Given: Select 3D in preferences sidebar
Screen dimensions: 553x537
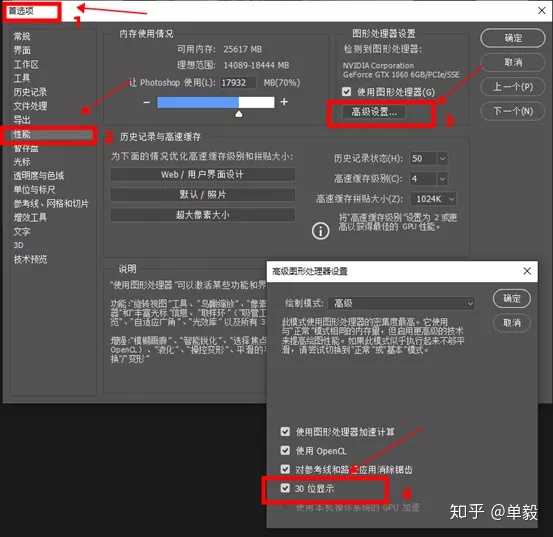Looking at the screenshot, I should coord(18,245).
